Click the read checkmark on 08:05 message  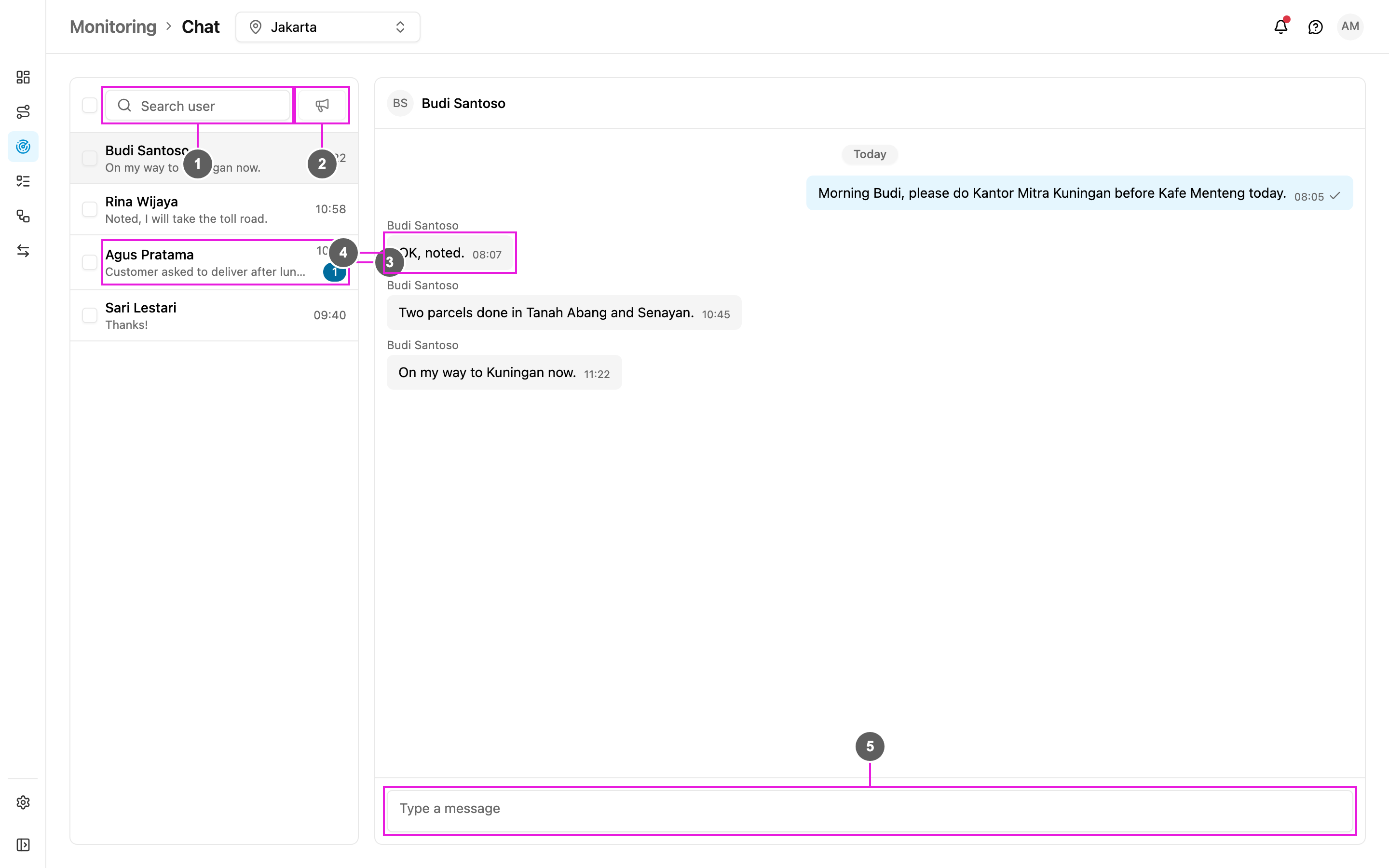(x=1335, y=196)
